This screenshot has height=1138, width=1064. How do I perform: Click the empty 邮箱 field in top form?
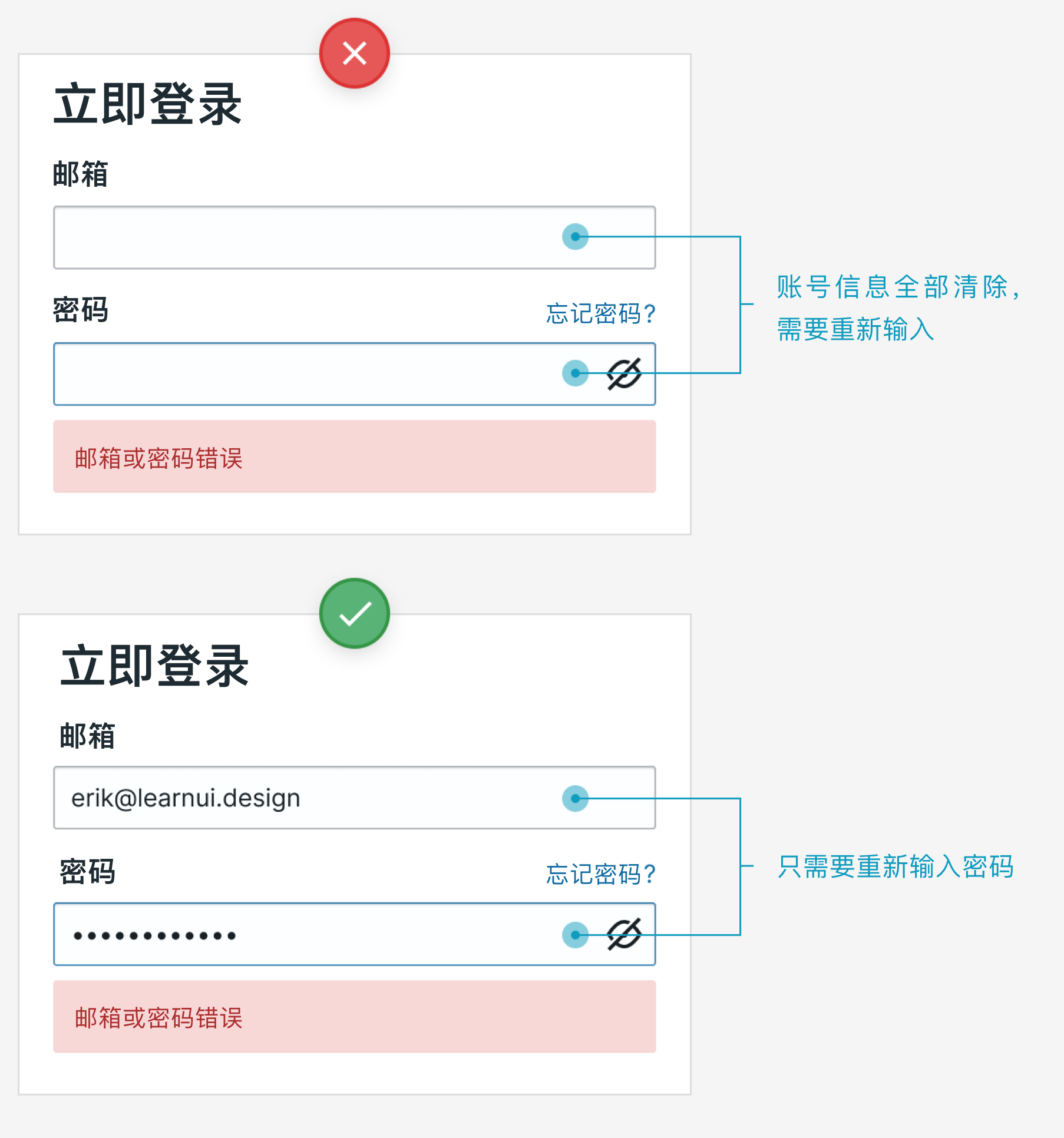pyautogui.click(x=355, y=237)
